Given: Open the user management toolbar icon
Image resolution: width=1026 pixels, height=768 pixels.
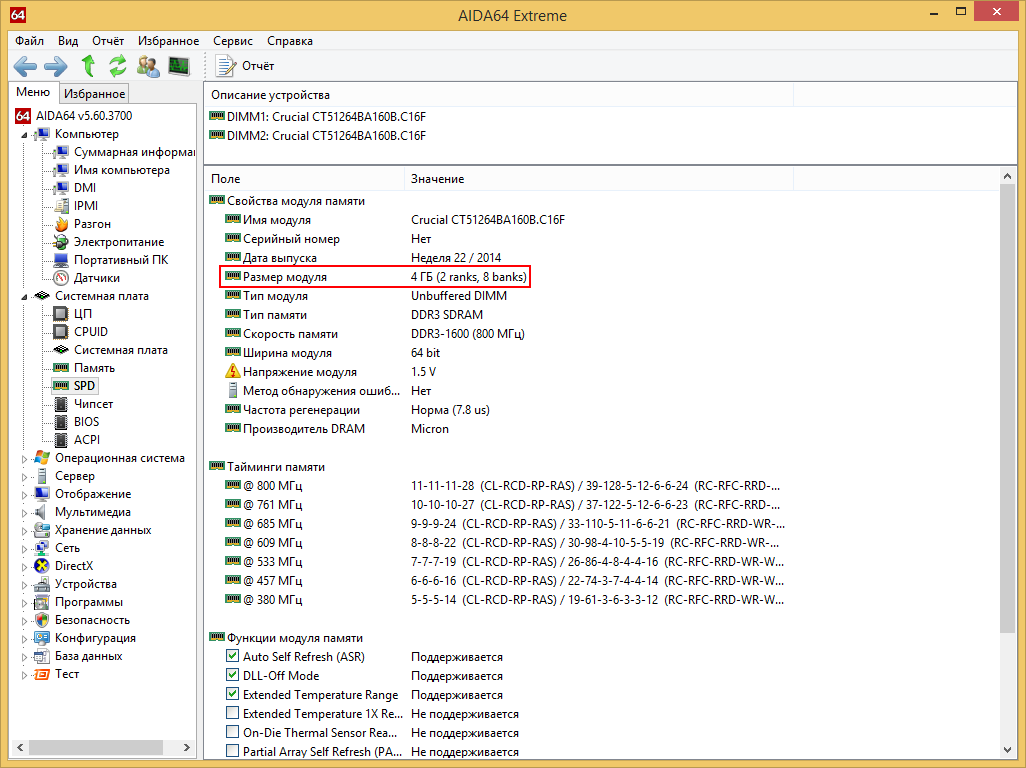Looking at the screenshot, I should click(x=148, y=66).
